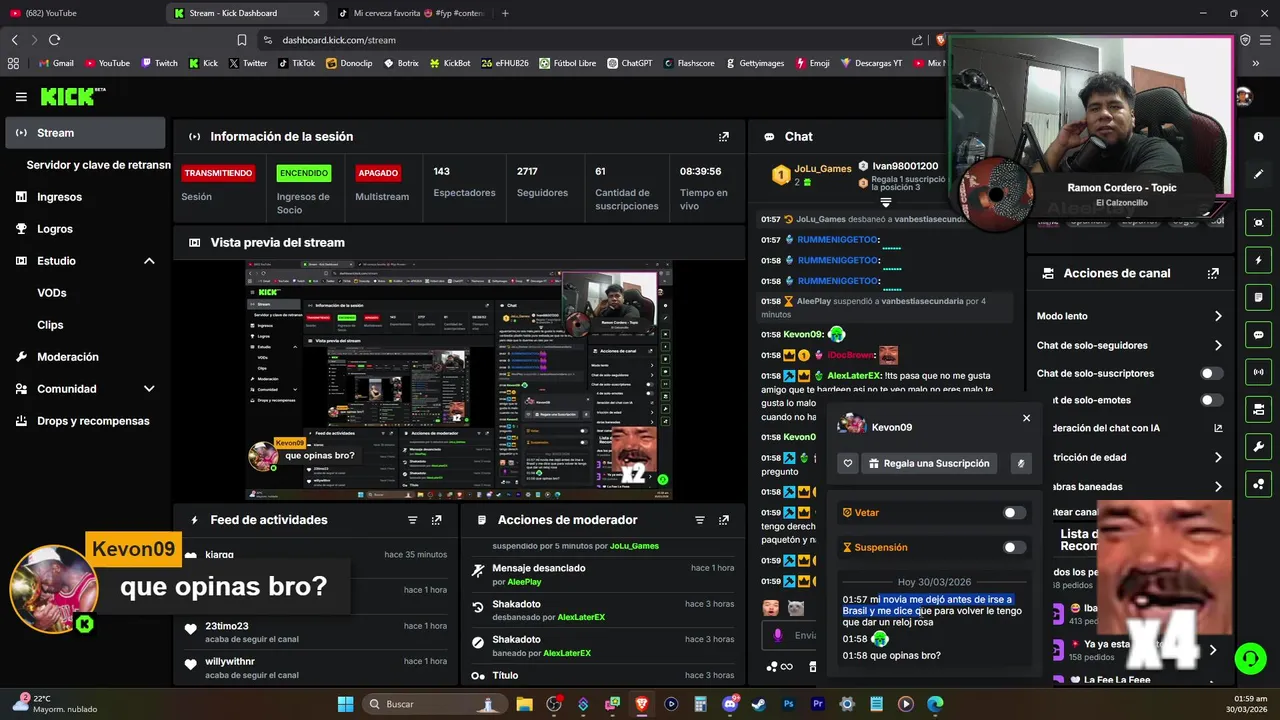
Task: Open a new browser tab
Action: pyautogui.click(x=505, y=13)
